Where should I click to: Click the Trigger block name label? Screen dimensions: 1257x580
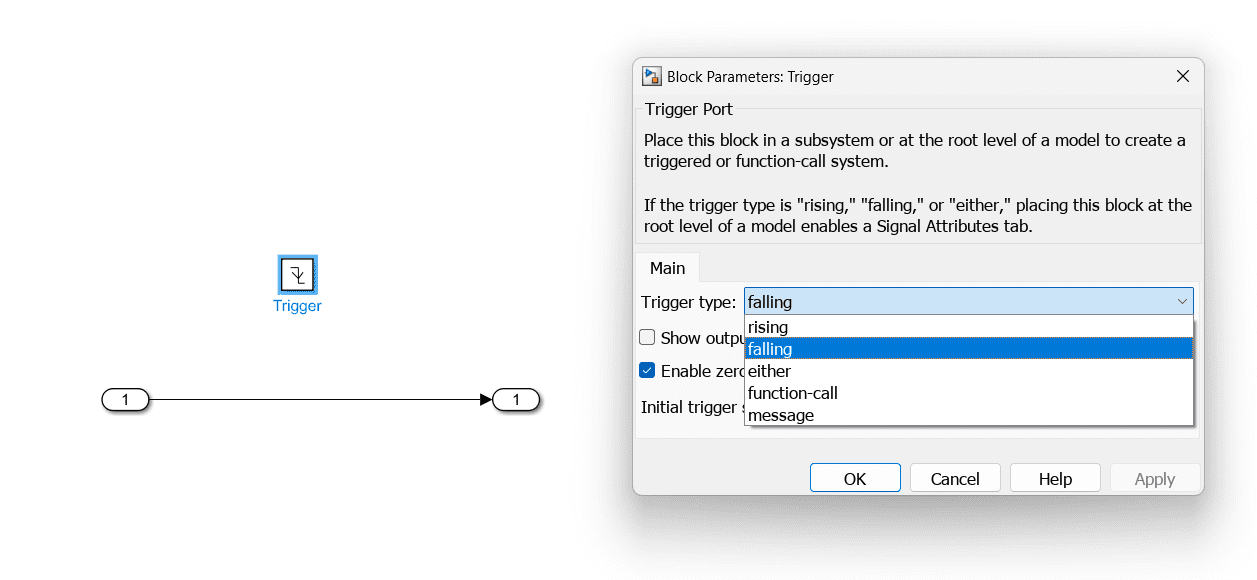pos(297,306)
